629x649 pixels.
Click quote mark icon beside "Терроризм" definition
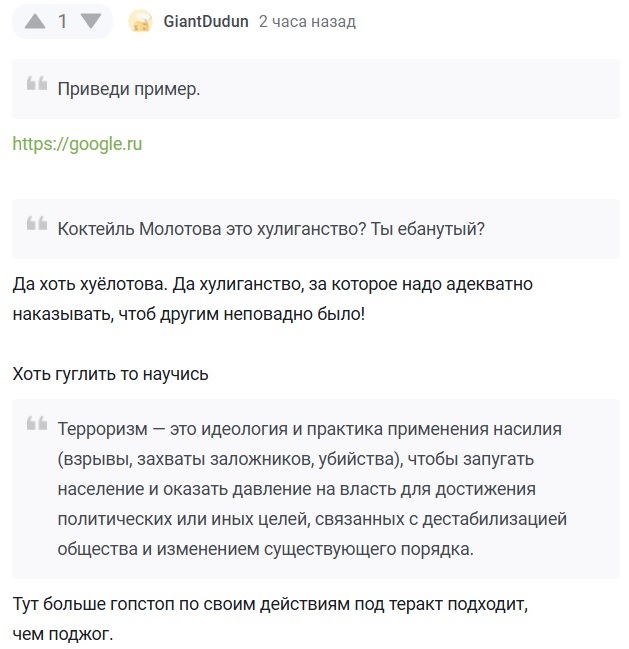(37, 425)
